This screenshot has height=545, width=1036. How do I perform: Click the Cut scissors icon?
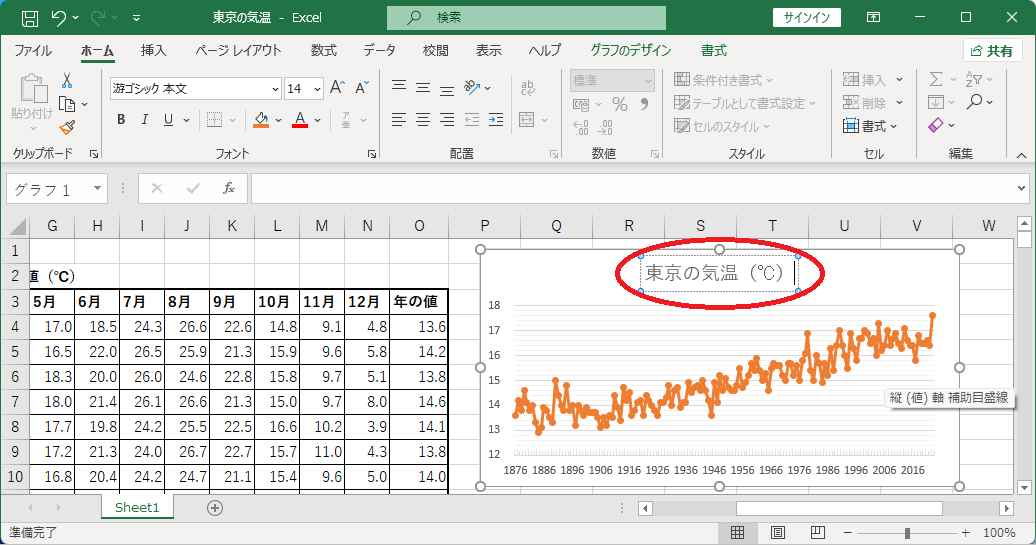click(67, 81)
